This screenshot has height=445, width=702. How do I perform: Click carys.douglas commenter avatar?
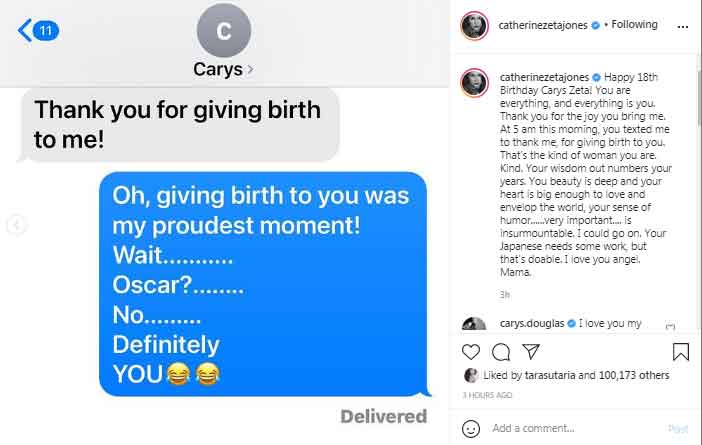473,325
